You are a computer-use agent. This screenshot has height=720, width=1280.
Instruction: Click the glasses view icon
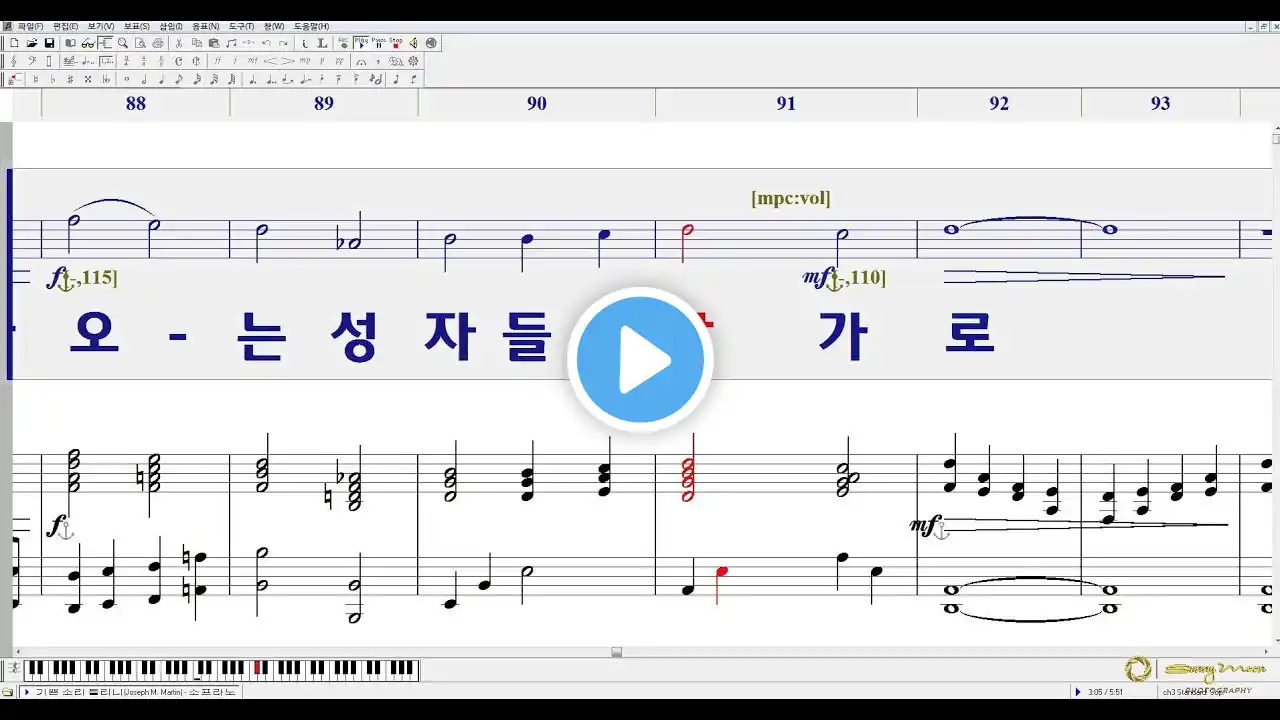[x=88, y=43]
